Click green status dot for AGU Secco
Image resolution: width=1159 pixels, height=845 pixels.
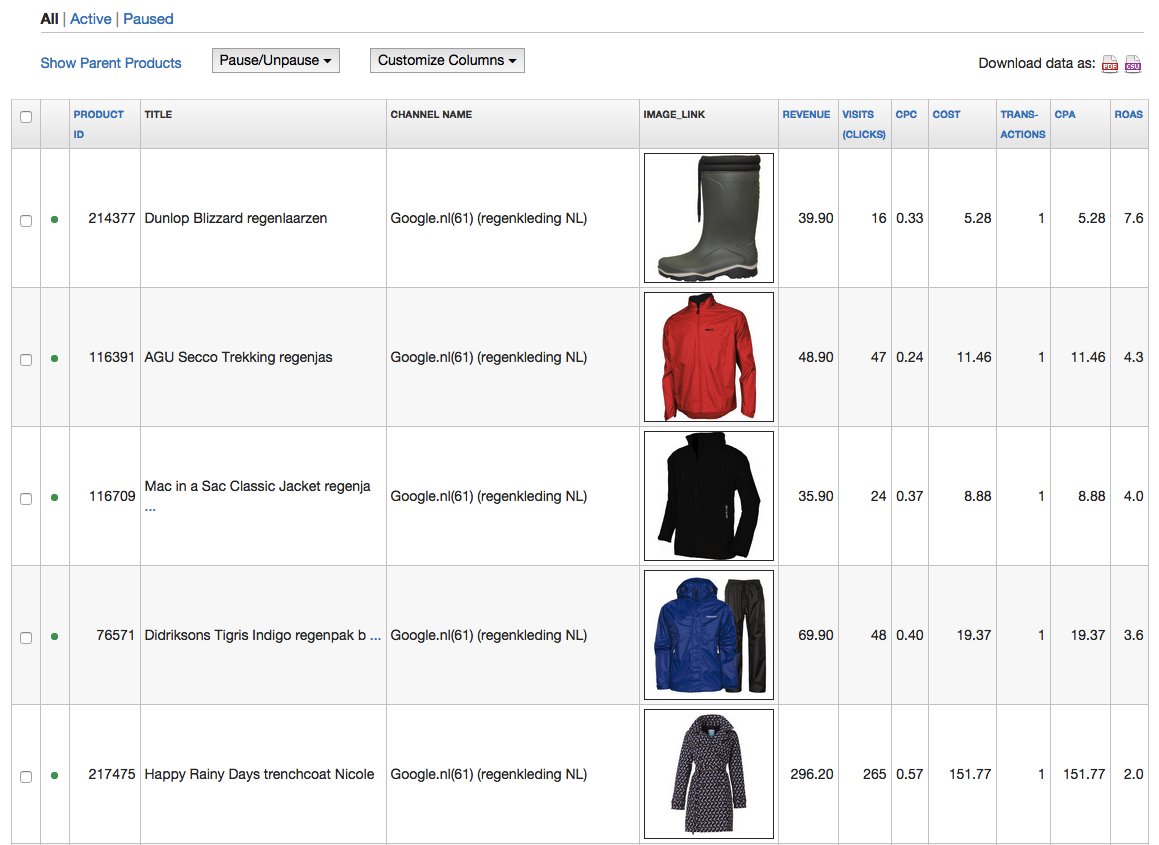(54, 358)
